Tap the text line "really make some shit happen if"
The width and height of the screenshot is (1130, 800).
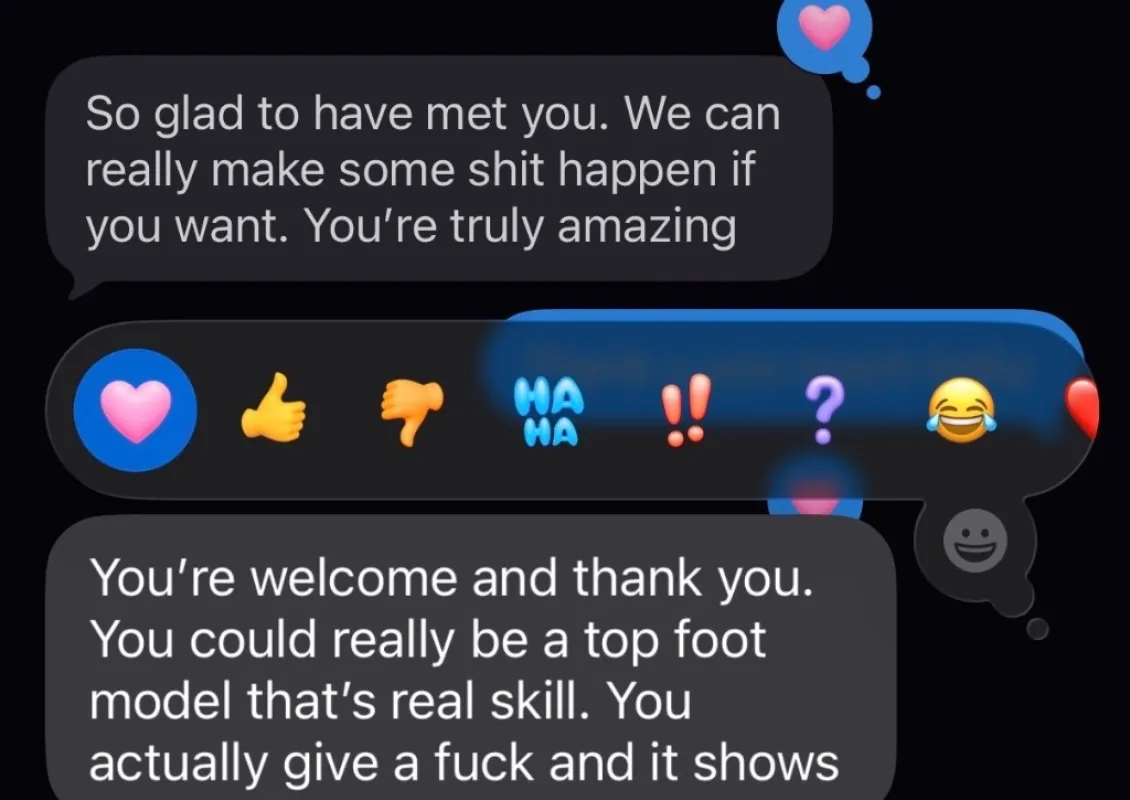tap(420, 170)
